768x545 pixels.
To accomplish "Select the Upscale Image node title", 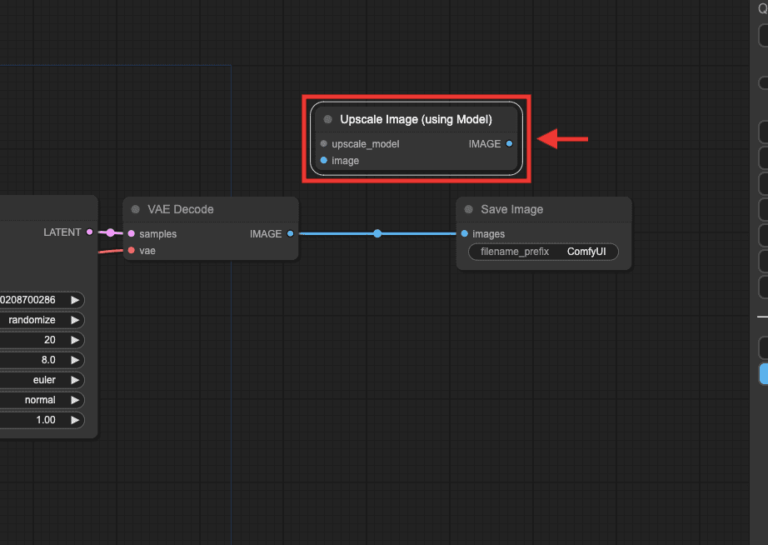I will [x=415, y=120].
